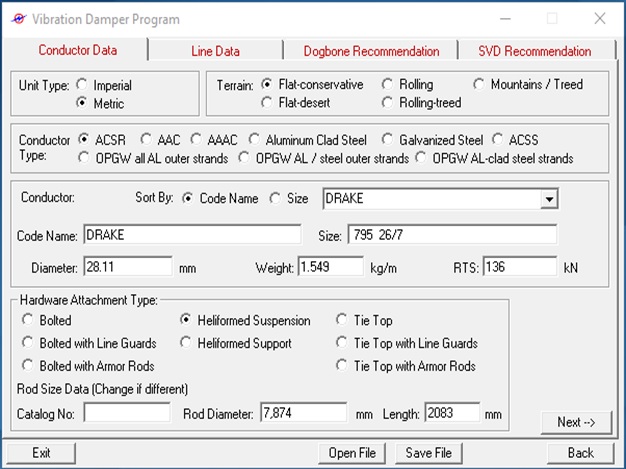626x469 pixels.
Task: Sort conductors by Size
Action: 275,199
